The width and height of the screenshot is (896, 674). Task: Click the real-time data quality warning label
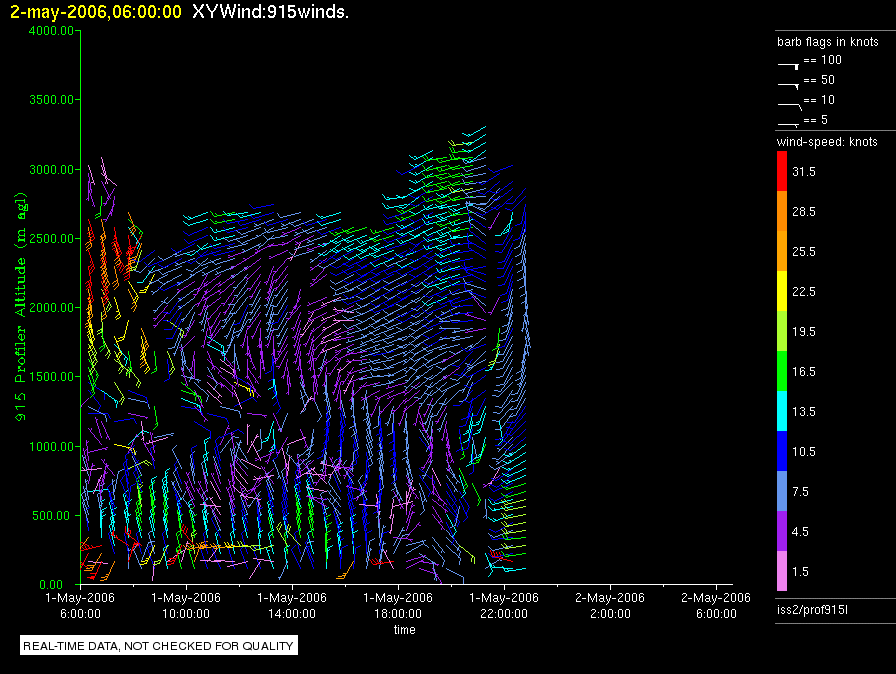coord(159,646)
